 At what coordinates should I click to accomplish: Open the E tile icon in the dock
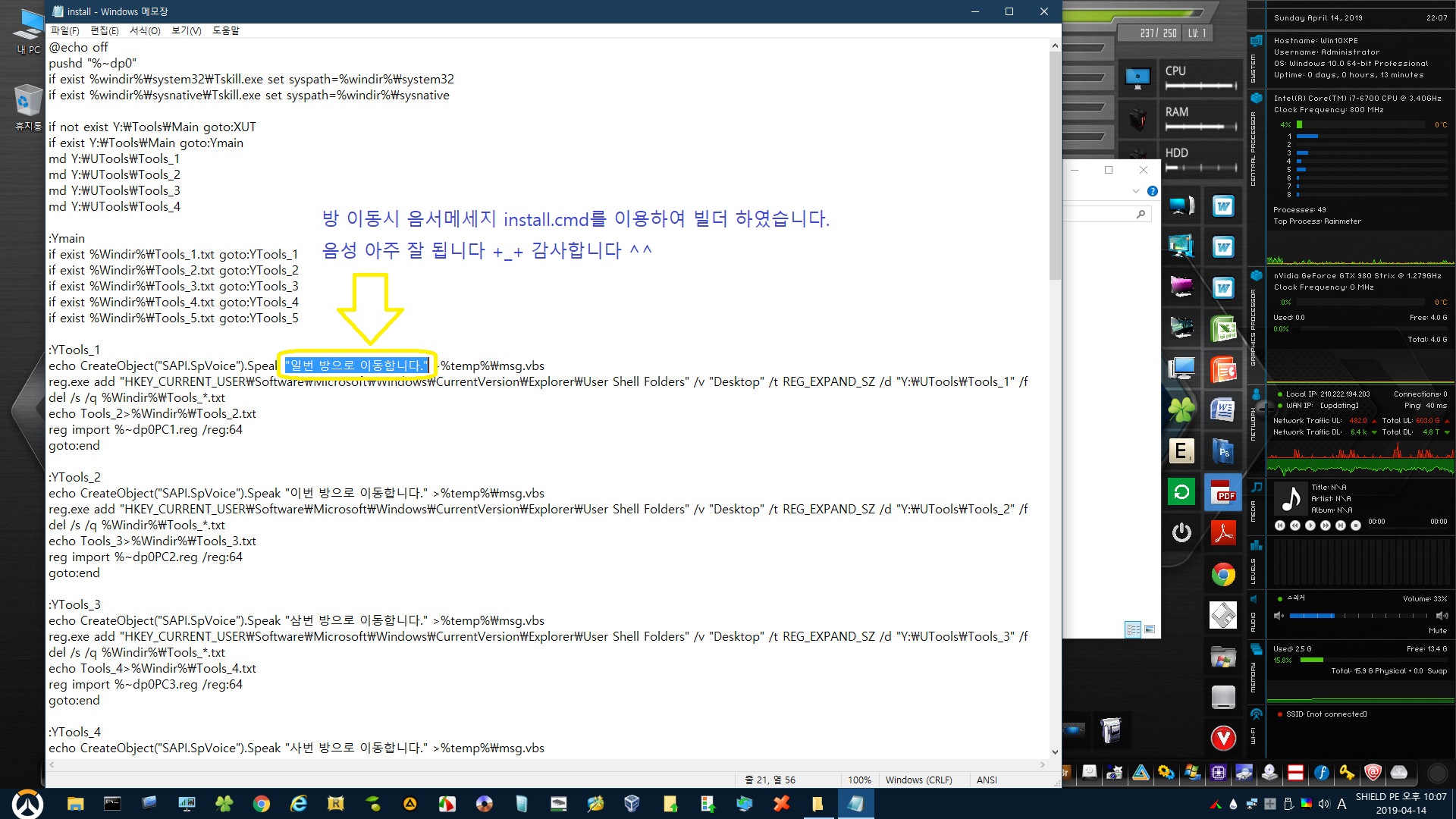[x=1181, y=451]
